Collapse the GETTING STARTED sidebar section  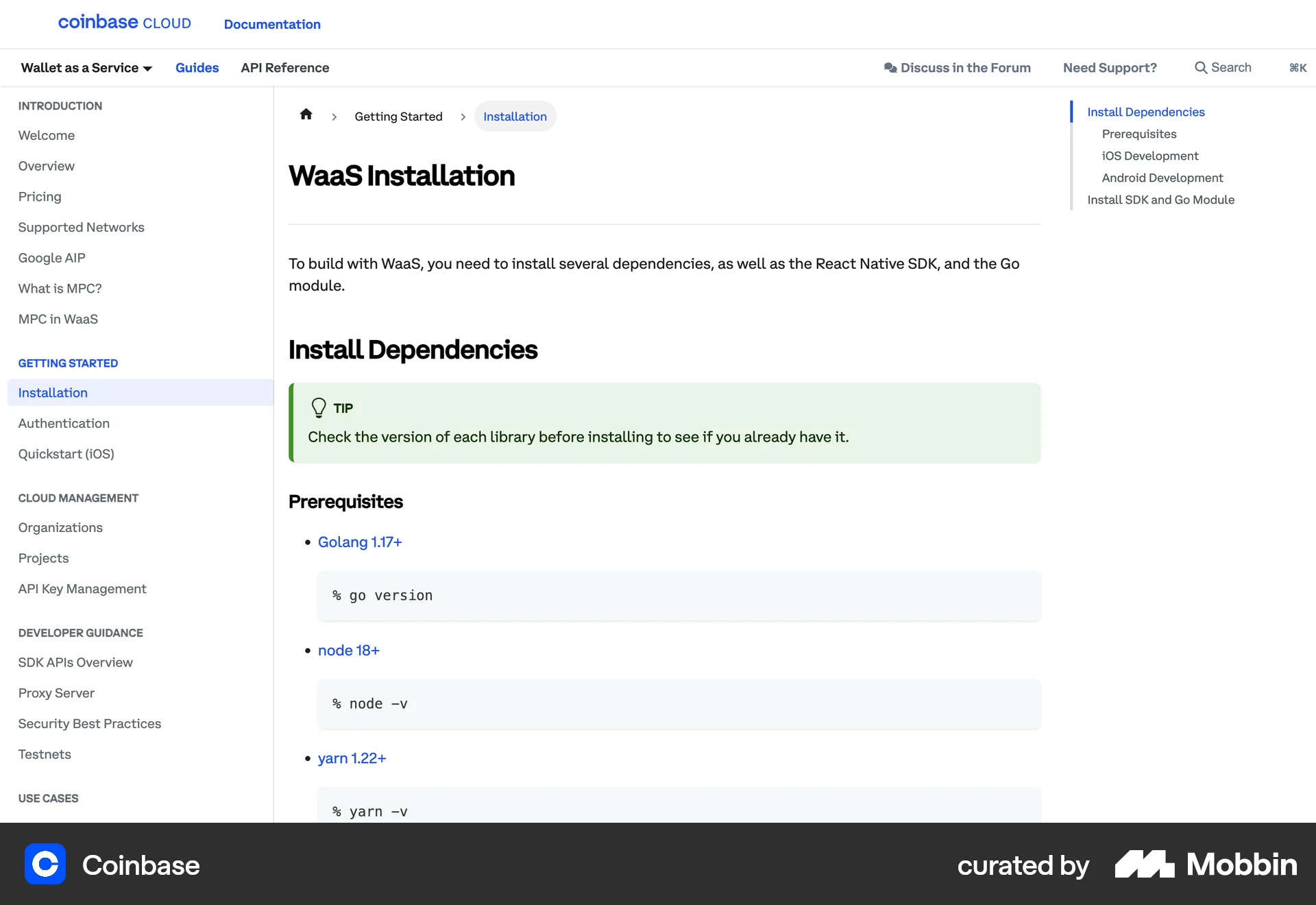pos(68,363)
